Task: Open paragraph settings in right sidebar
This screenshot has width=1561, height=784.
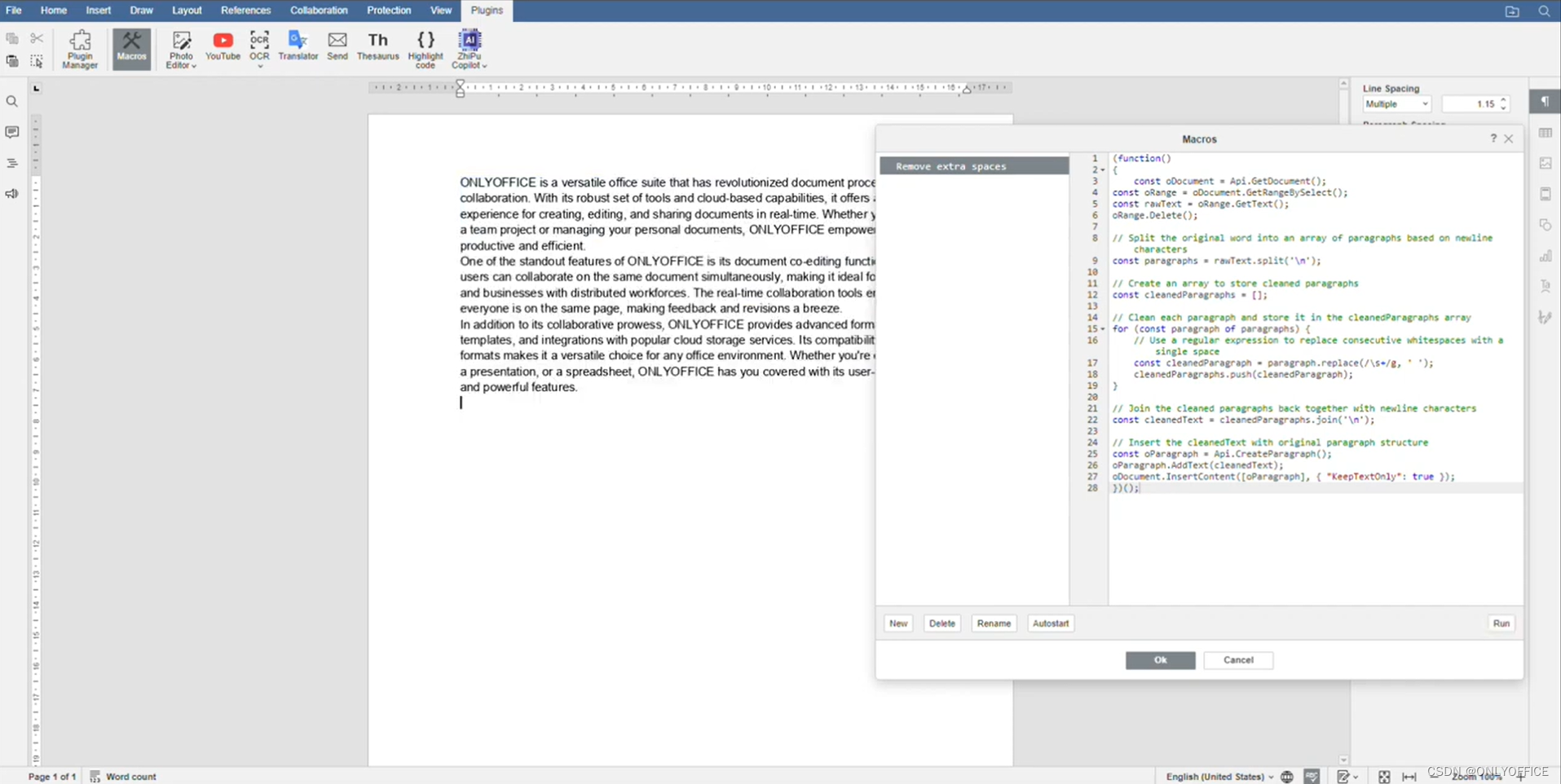Action: pyautogui.click(x=1546, y=102)
